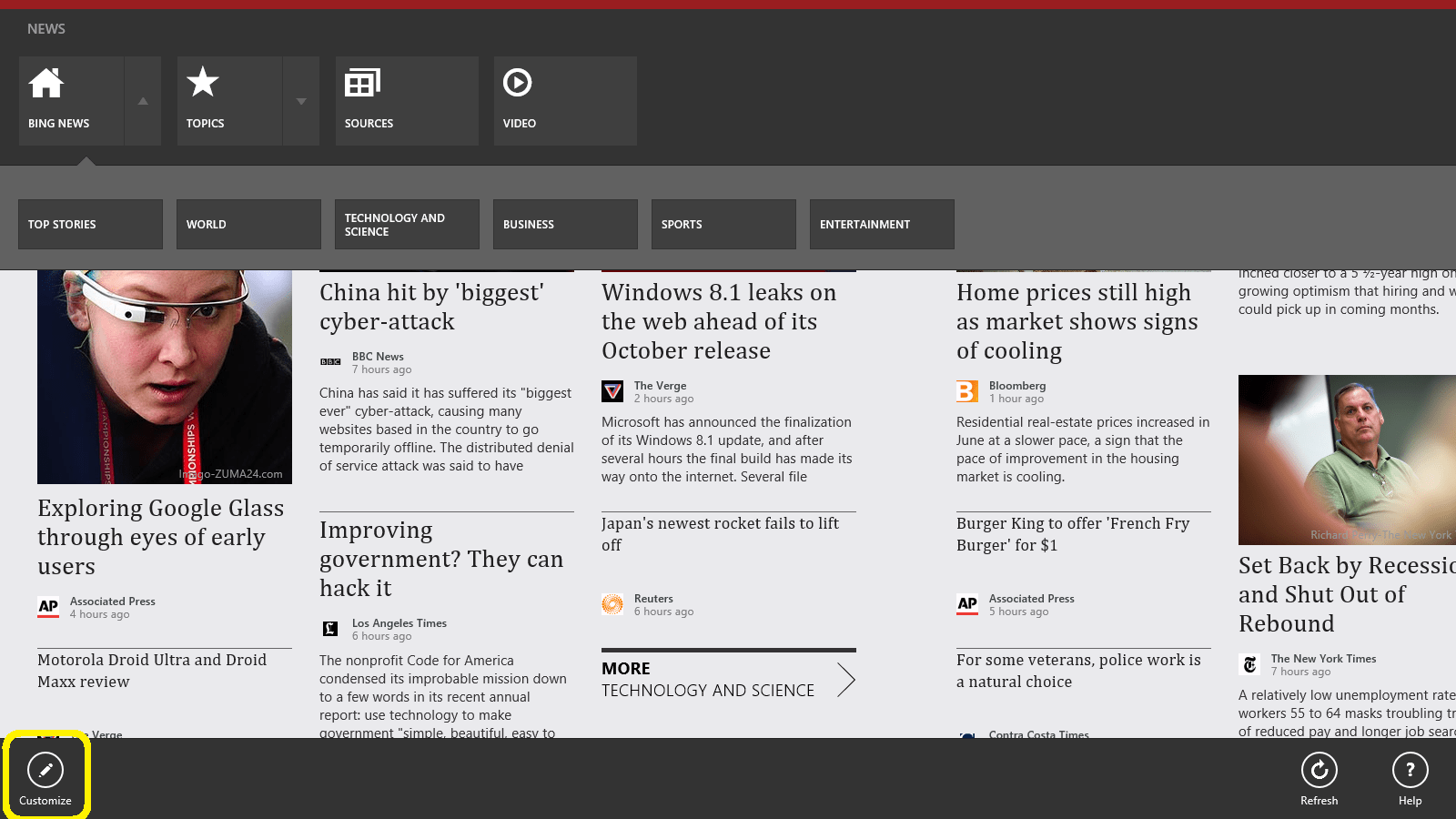Click the Reuters source logo

[x=612, y=604]
